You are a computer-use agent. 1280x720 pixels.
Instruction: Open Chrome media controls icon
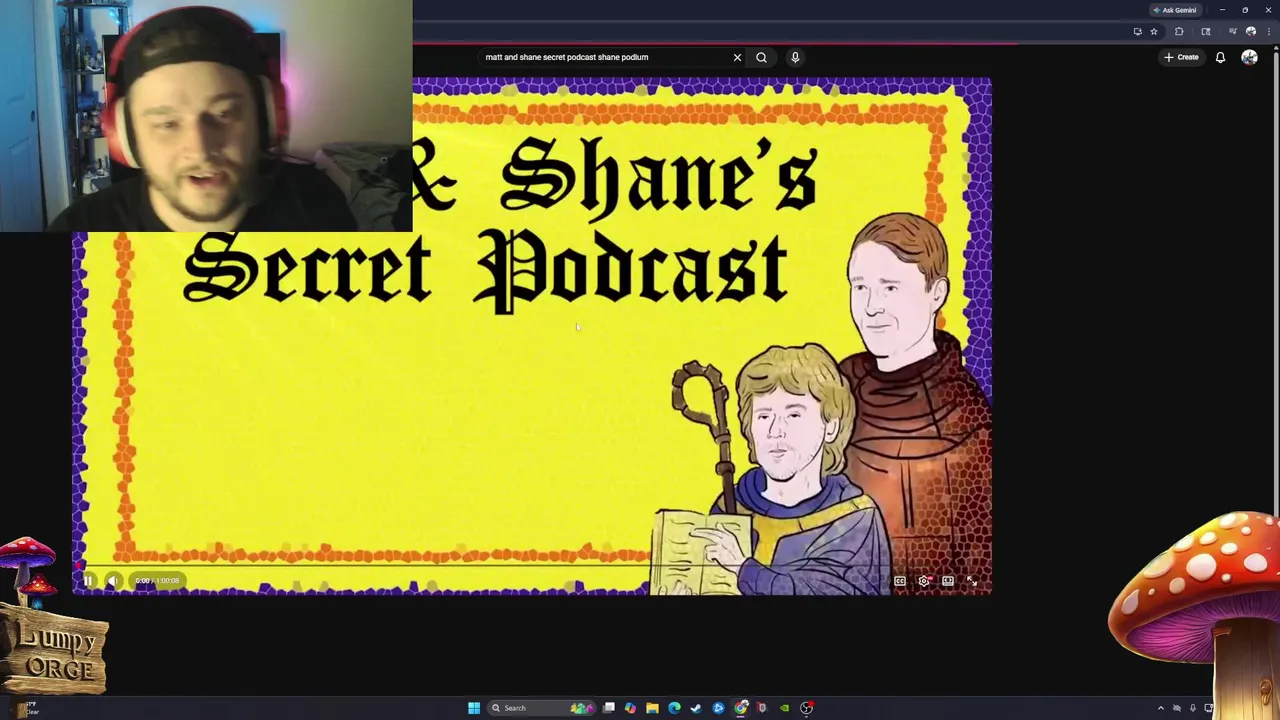tap(1233, 31)
